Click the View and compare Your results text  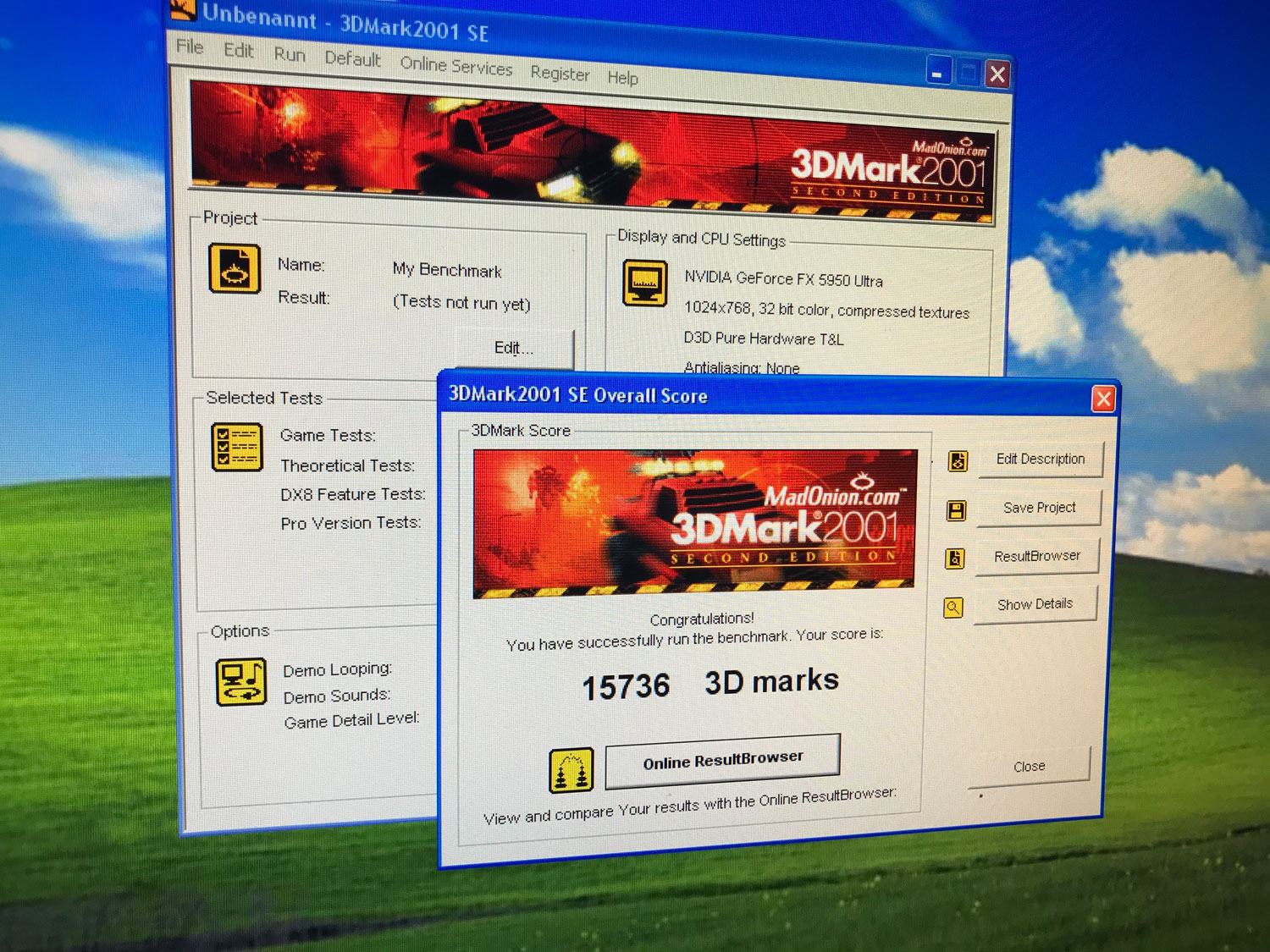coord(690,806)
